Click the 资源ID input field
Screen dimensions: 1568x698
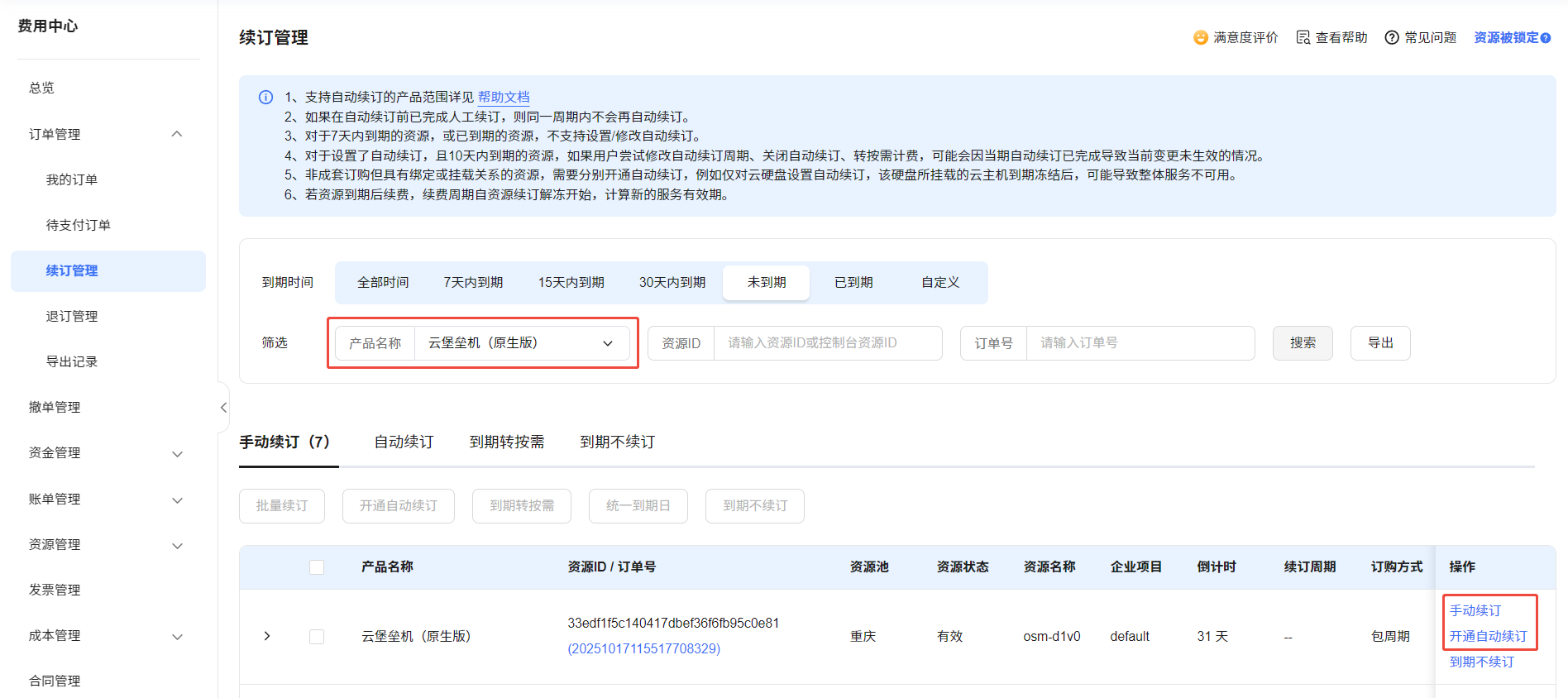point(827,343)
